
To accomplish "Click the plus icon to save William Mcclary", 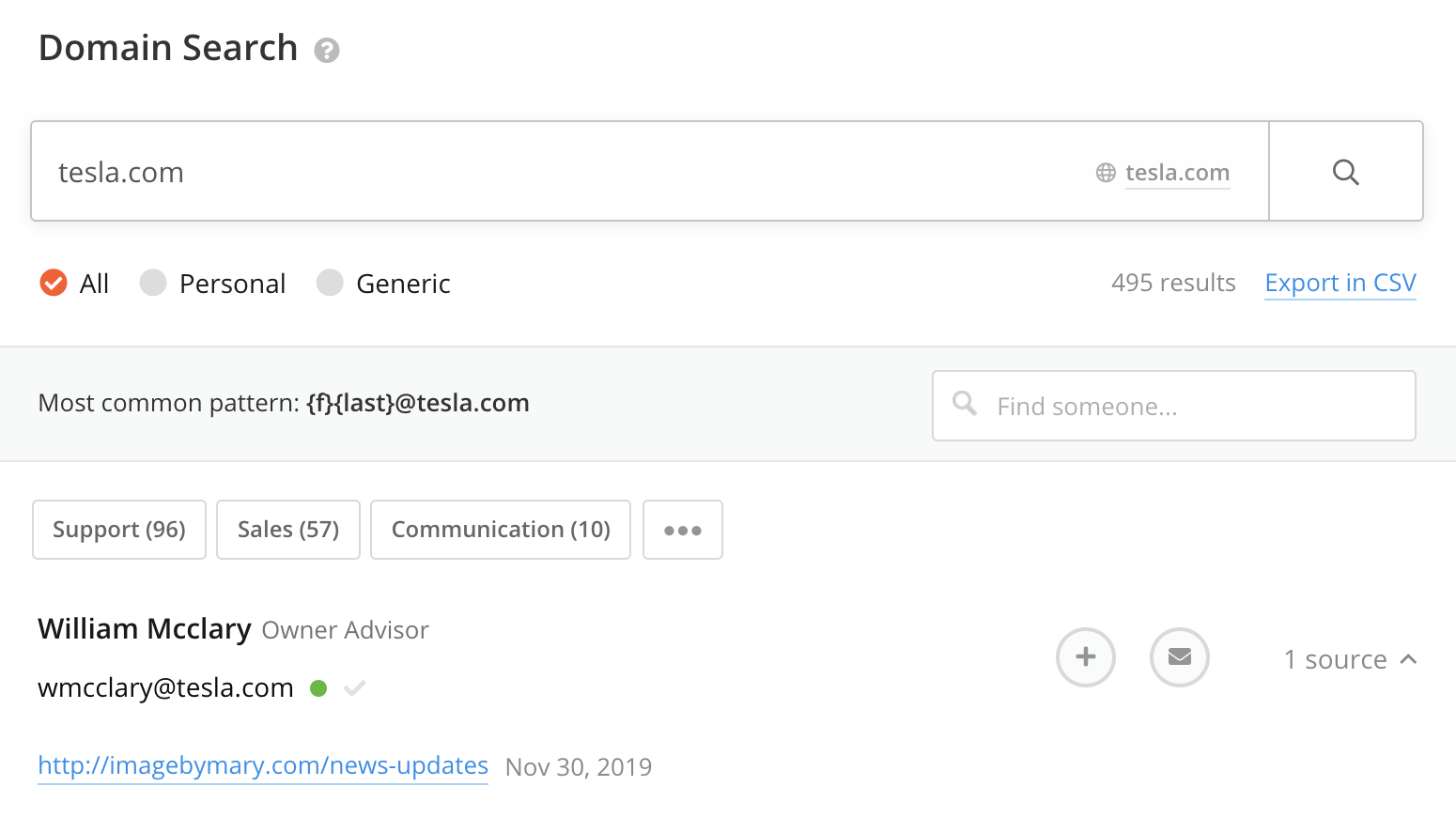I will point(1085,657).
